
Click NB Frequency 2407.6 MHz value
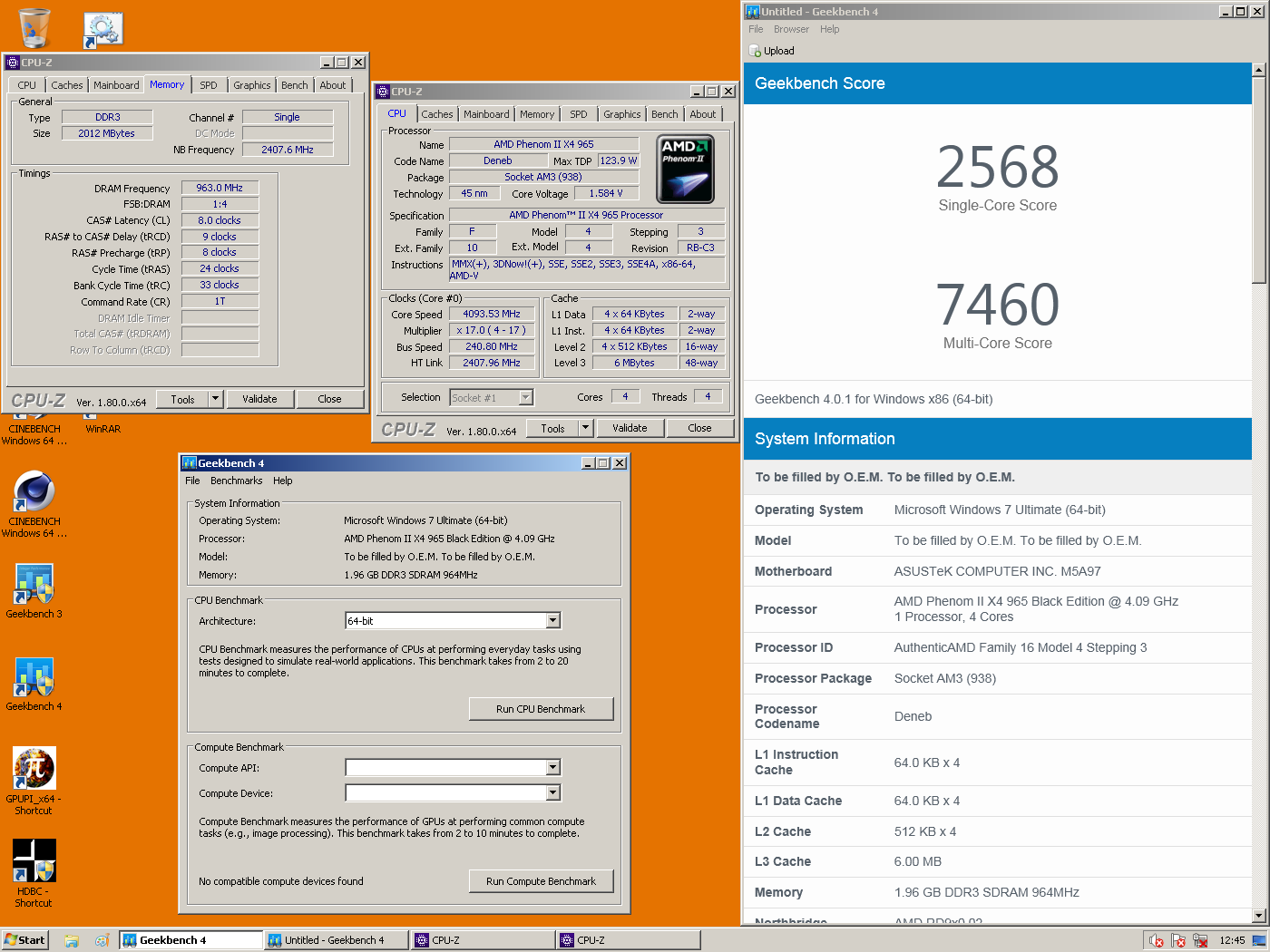tap(288, 150)
